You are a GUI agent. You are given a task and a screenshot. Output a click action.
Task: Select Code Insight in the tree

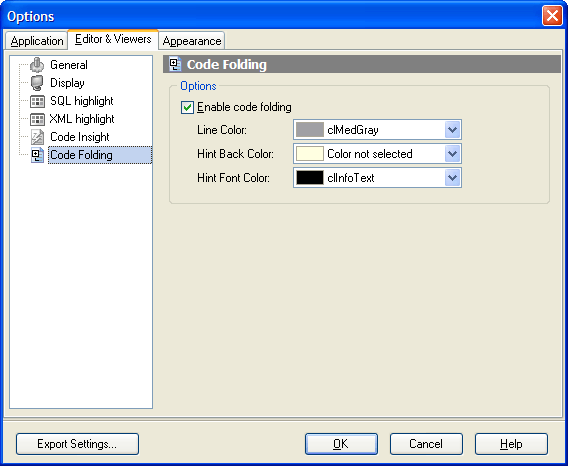coord(80,137)
